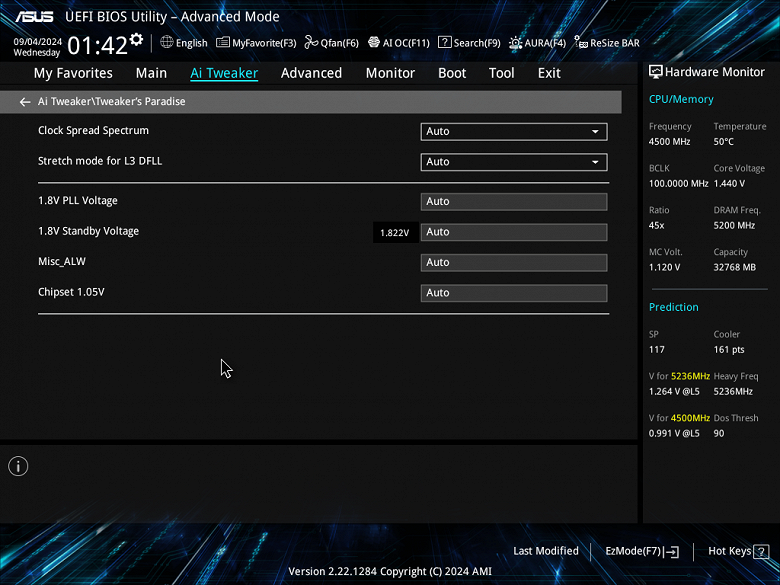Screen dimensions: 780x585
Task: Click the Stretch mode for L3 DFLL label
Action: 100,161
